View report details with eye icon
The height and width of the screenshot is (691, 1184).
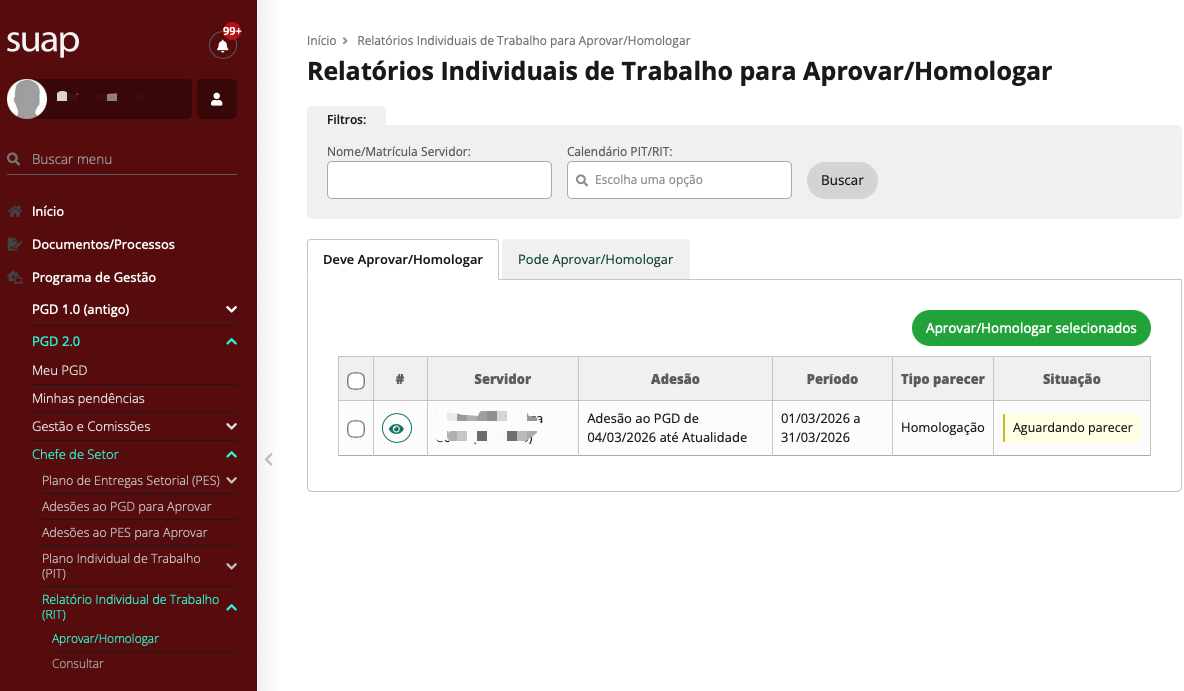397,428
